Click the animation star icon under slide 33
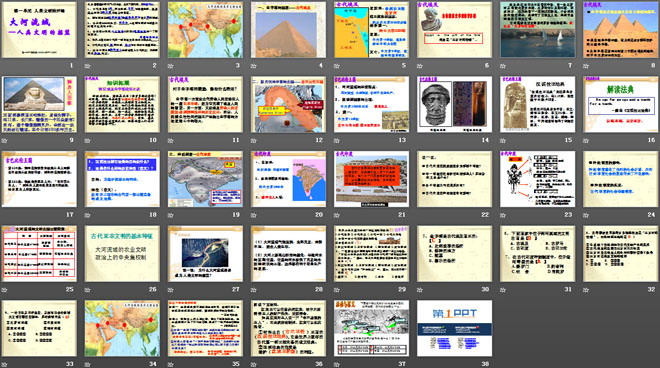Viewport: 660px width, 368px height. (4, 364)
